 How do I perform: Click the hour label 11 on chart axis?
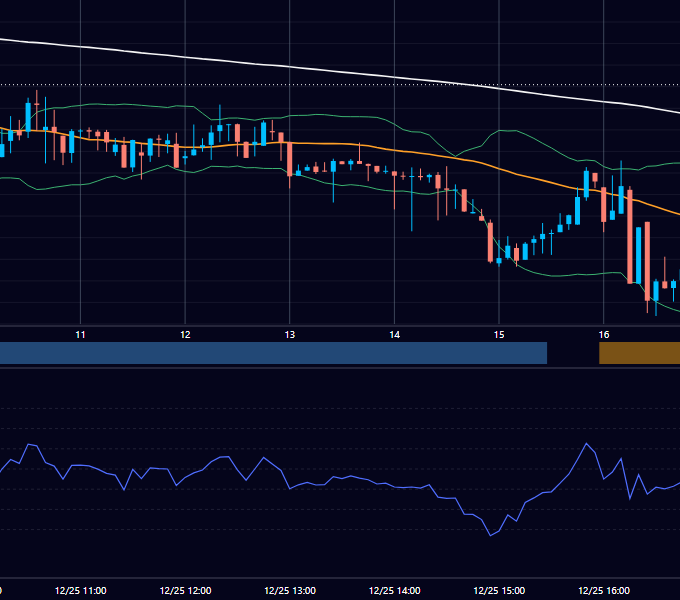tap(80, 335)
